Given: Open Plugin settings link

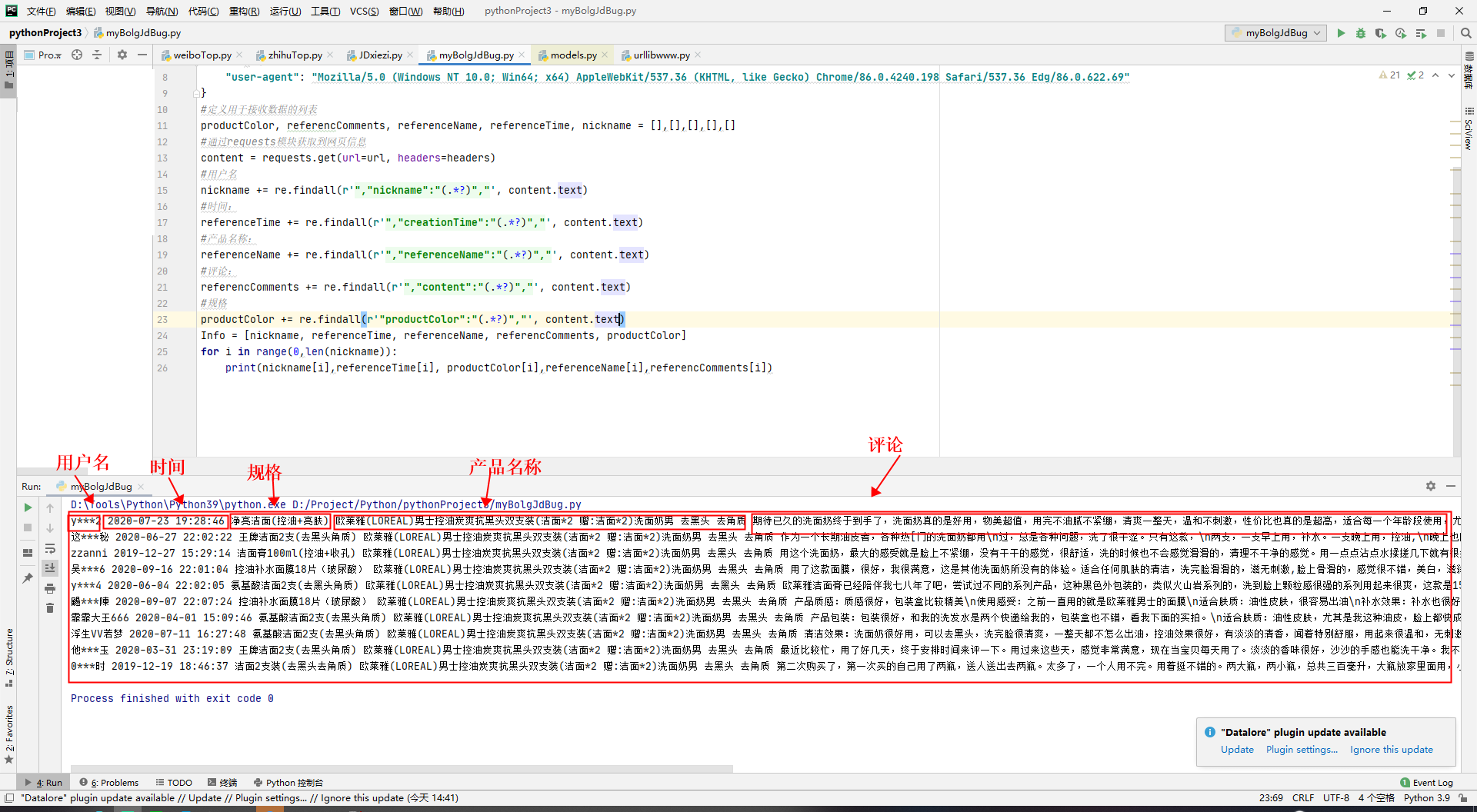Looking at the screenshot, I should pyautogui.click(x=1302, y=750).
